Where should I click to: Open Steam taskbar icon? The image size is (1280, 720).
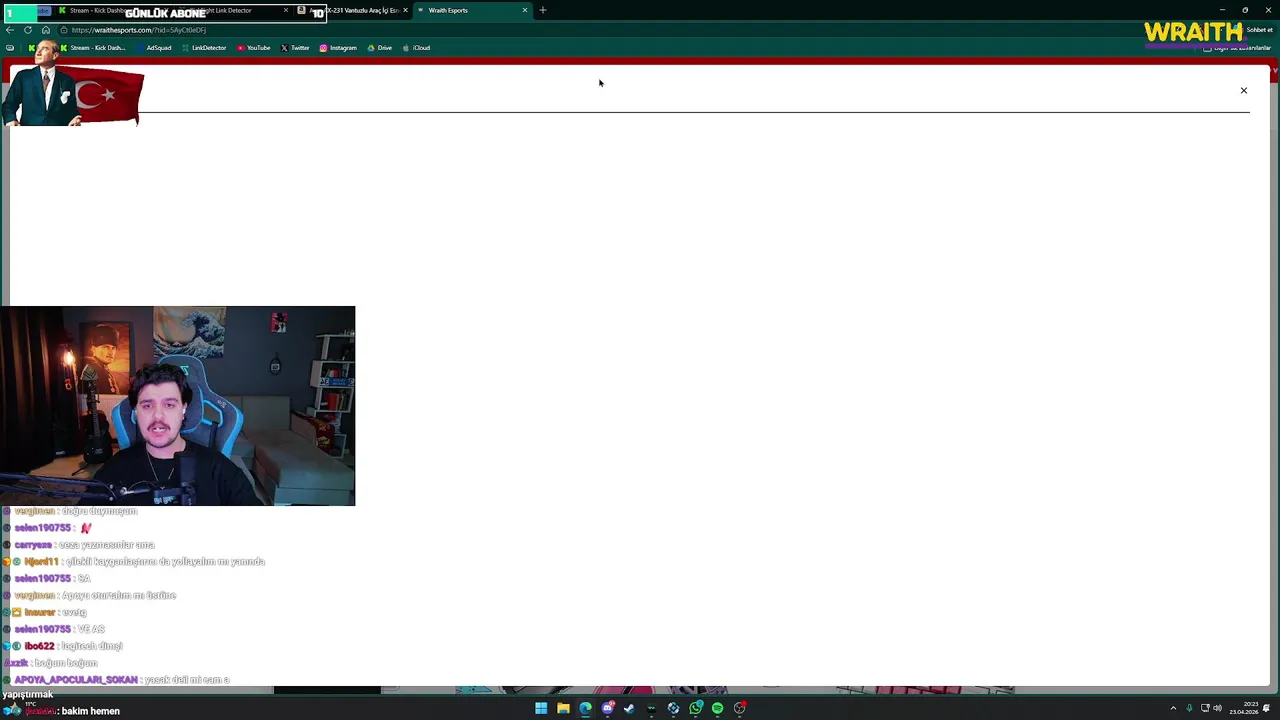click(629, 708)
